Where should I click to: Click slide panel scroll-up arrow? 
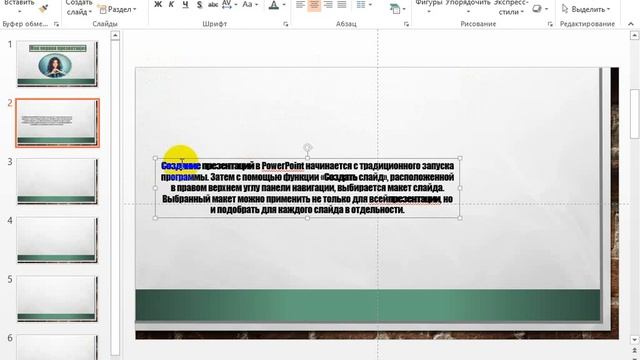coord(115,36)
